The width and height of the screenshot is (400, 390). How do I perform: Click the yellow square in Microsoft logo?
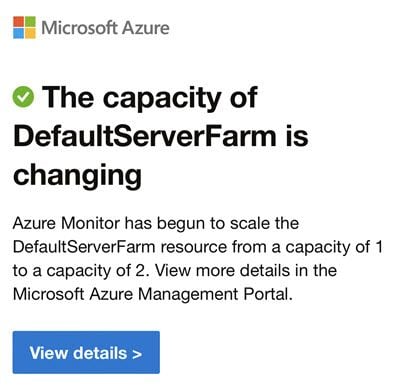point(30,33)
